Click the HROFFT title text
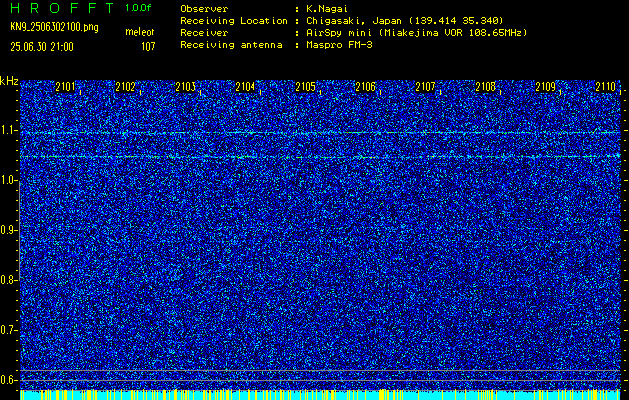Image resolution: width=629 pixels, height=400 pixels. coord(62,8)
